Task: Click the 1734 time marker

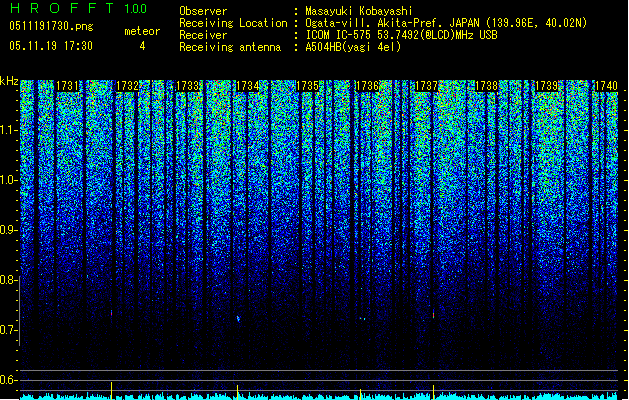Action: coord(248,86)
